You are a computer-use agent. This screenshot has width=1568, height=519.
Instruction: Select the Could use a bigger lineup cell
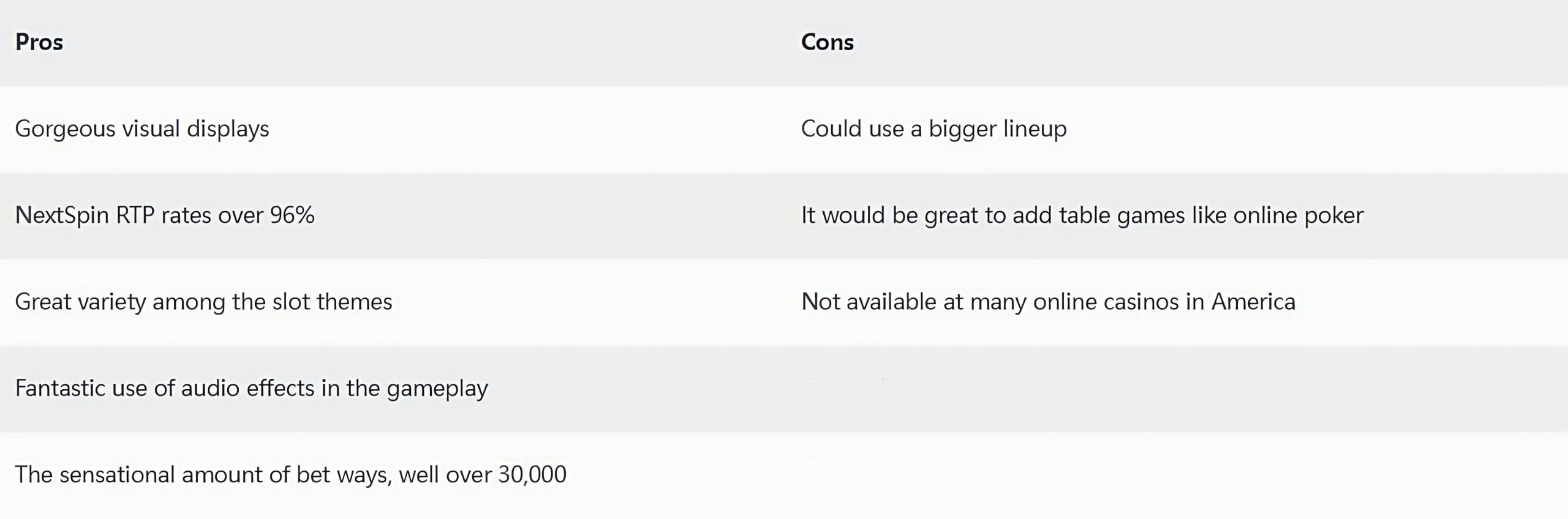tap(934, 129)
